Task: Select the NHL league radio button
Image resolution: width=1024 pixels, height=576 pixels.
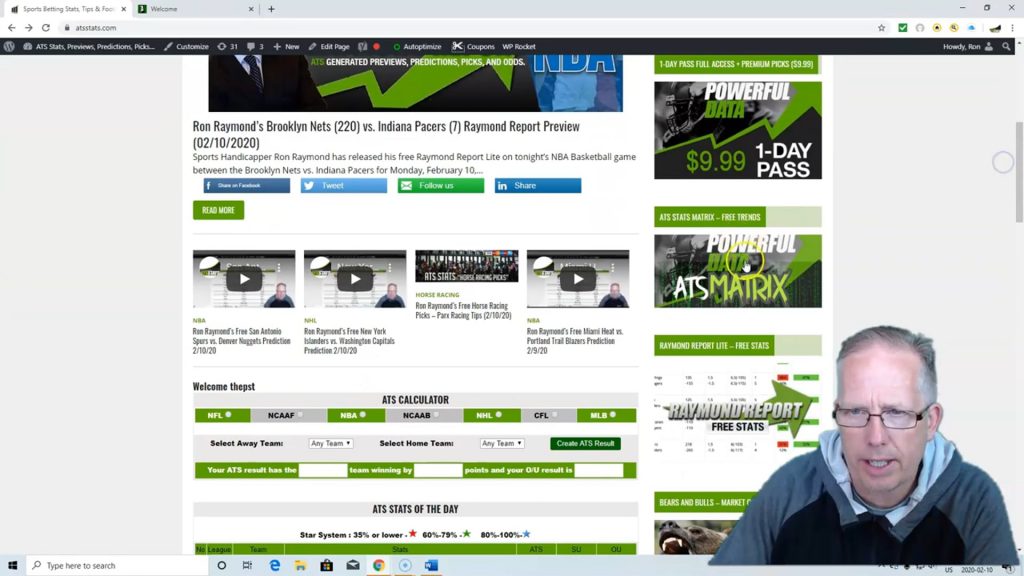Action: [x=498, y=415]
